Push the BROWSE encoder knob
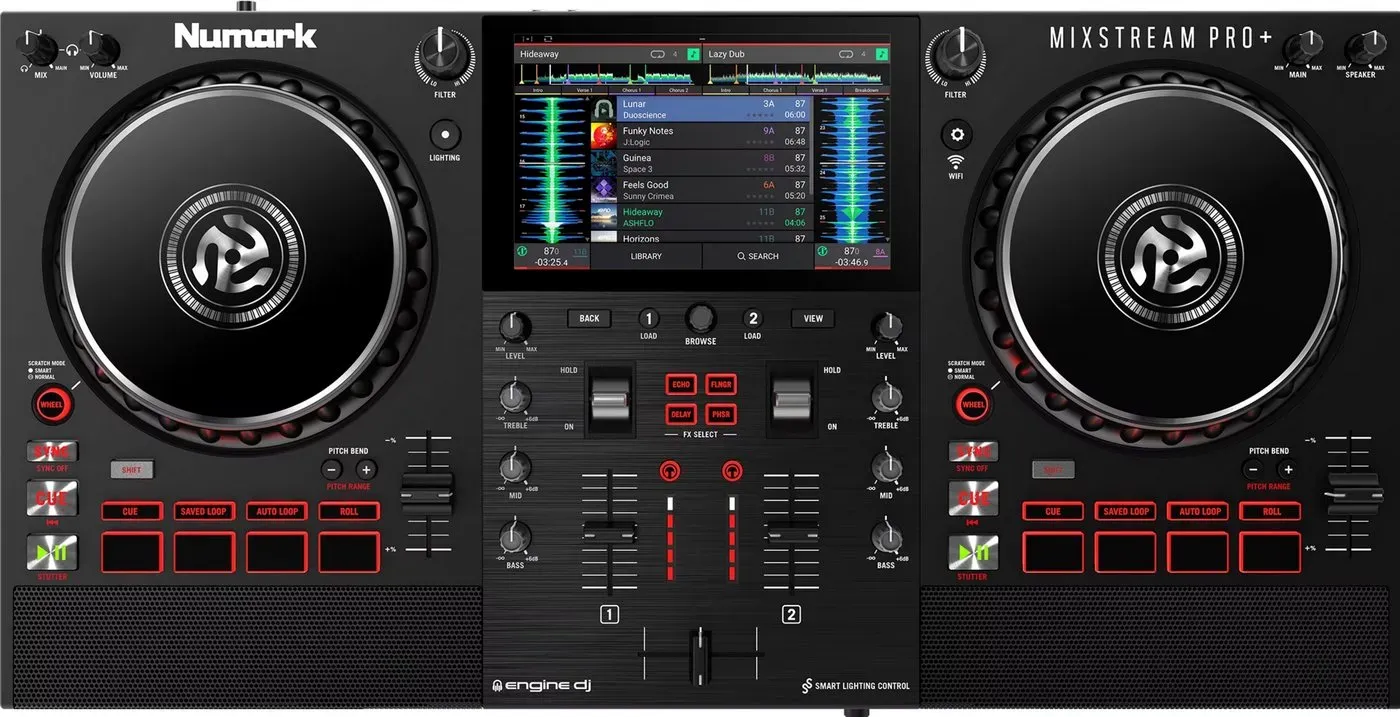The height and width of the screenshot is (717, 1400). (700, 318)
